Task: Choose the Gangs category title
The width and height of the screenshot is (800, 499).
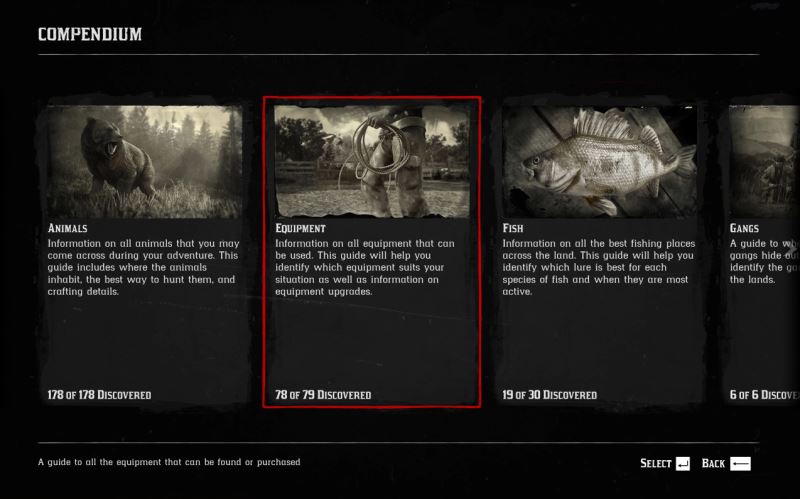Action: point(744,228)
